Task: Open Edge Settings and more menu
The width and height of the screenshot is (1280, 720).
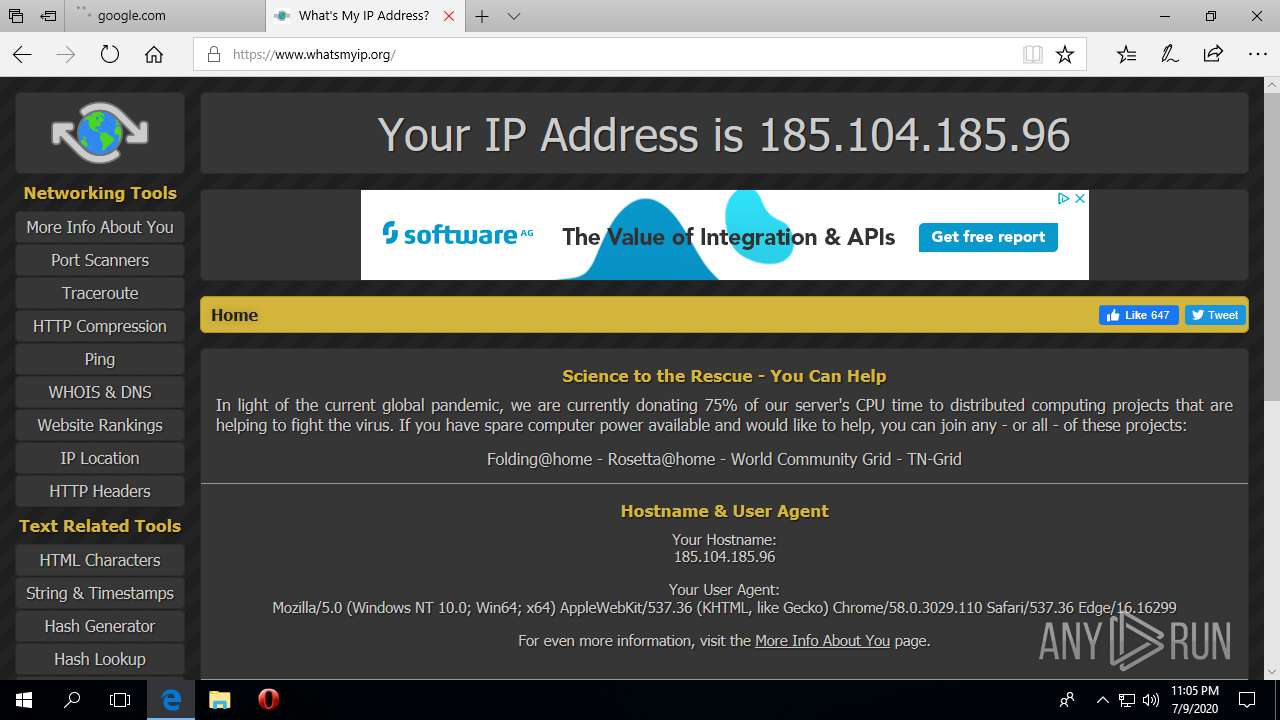Action: click(x=1257, y=54)
